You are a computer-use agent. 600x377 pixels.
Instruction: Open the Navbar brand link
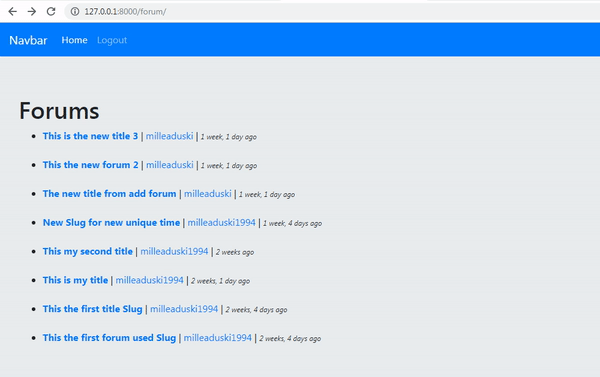[28, 40]
